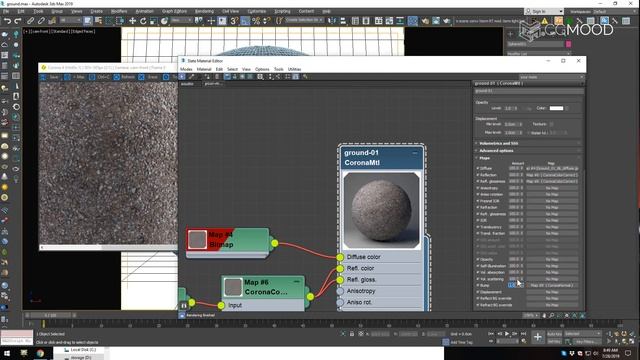Click the Diffuse map slot button

(552, 168)
